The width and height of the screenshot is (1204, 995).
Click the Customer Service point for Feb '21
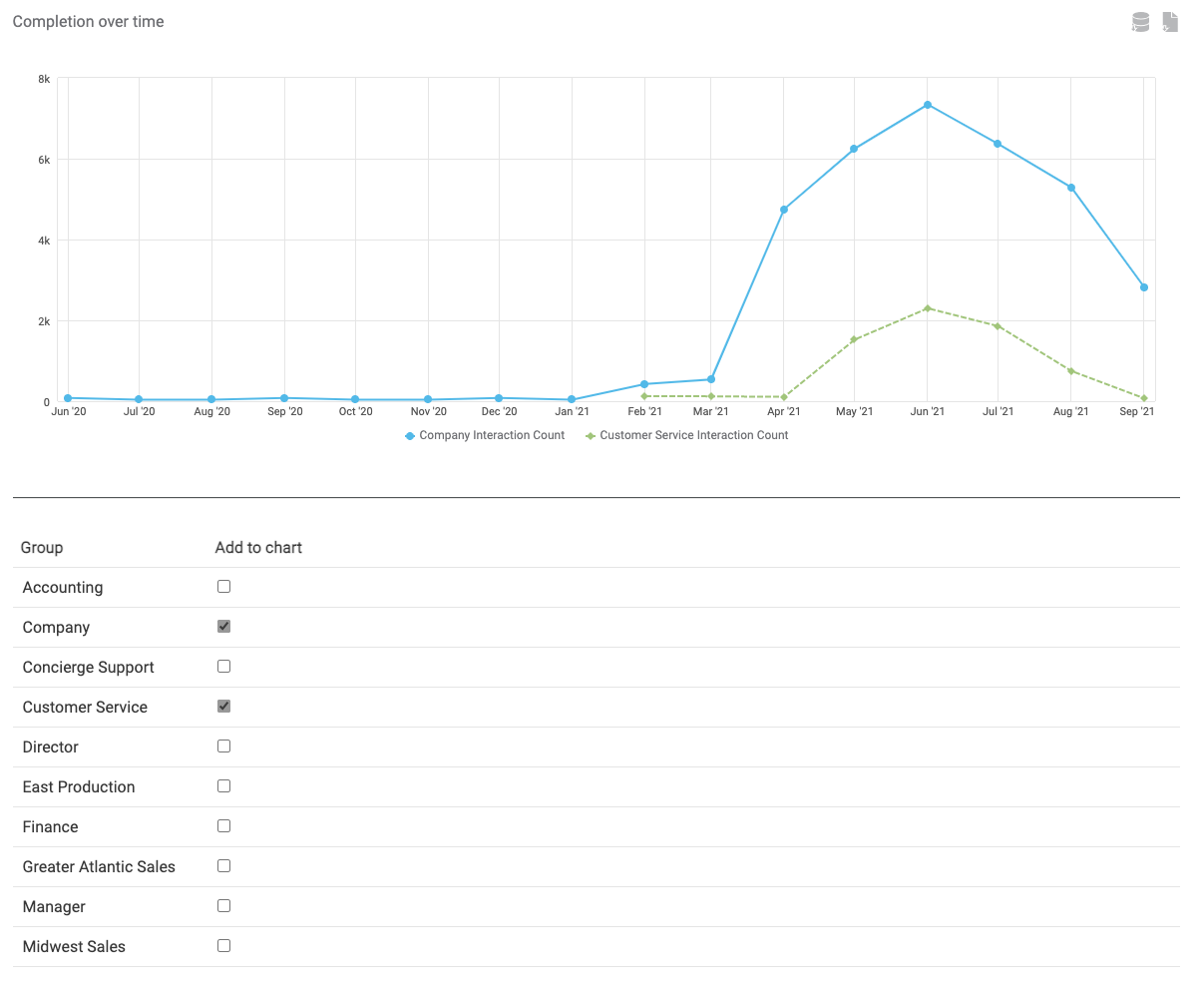tap(645, 396)
